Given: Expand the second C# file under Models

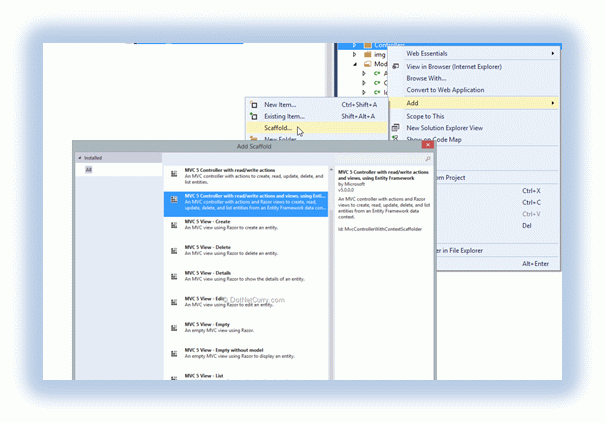Looking at the screenshot, I should tap(363, 83).
